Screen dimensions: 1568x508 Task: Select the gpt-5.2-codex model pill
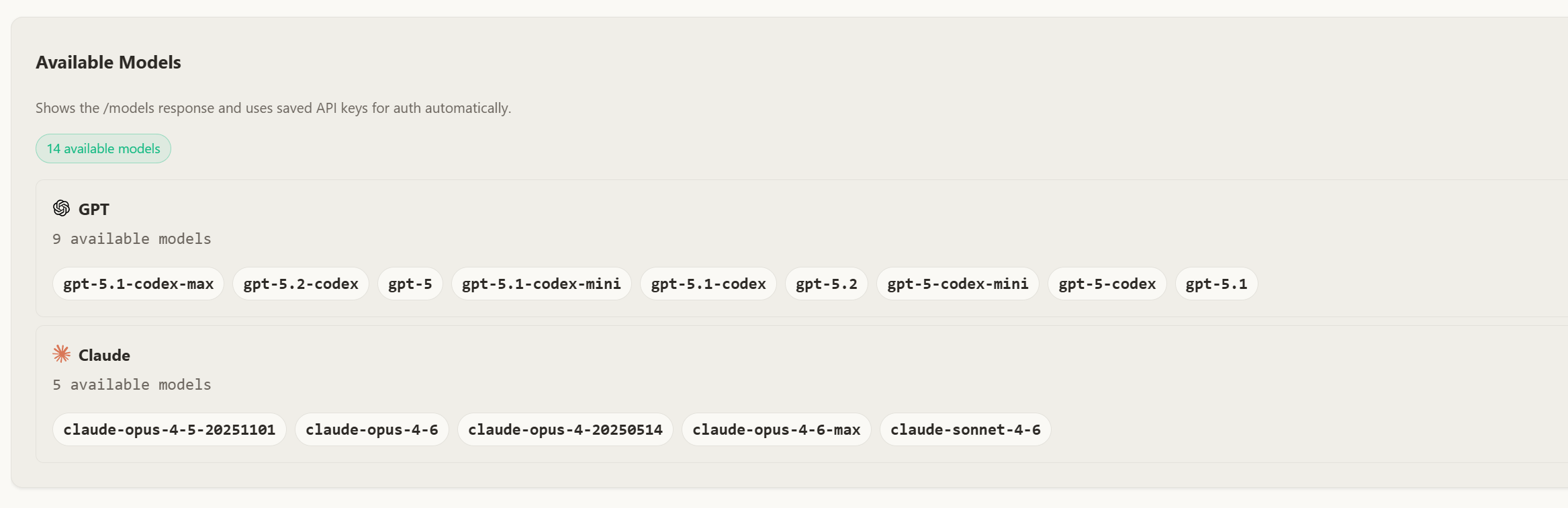click(x=300, y=284)
